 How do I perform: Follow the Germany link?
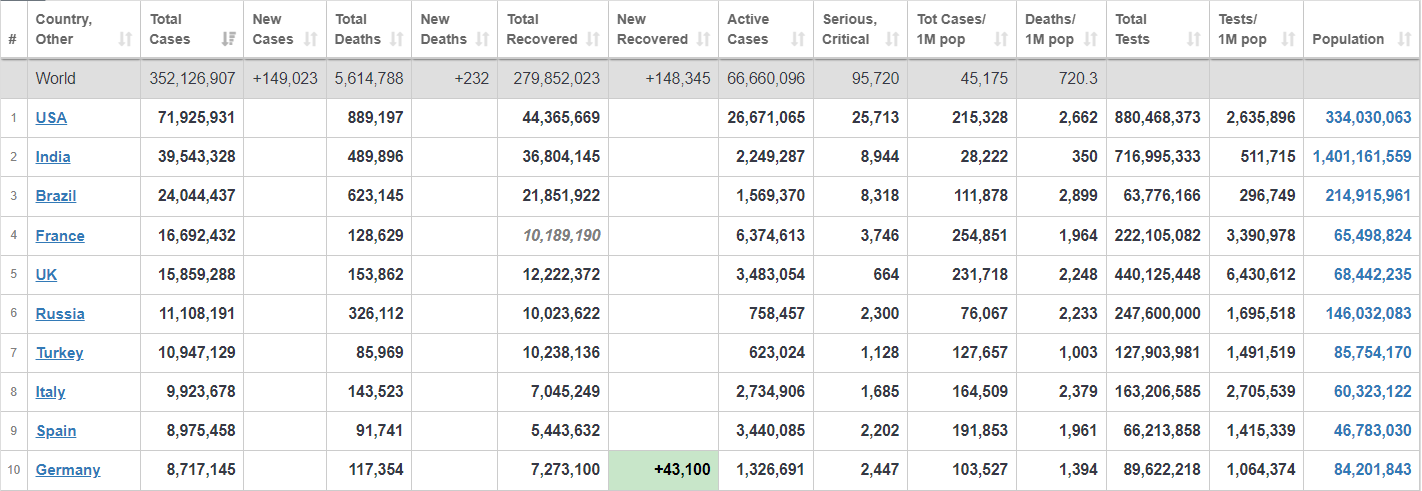click(x=68, y=470)
